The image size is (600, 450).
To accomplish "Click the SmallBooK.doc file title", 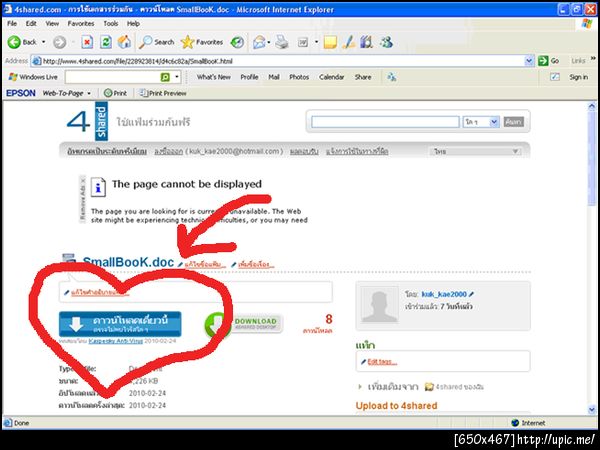I will (128, 262).
